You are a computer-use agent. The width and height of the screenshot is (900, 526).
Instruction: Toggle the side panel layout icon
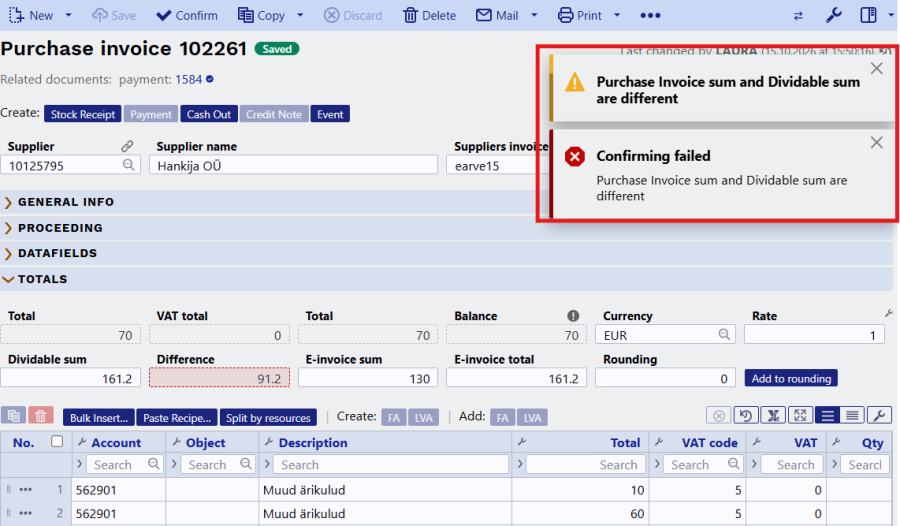[x=868, y=15]
